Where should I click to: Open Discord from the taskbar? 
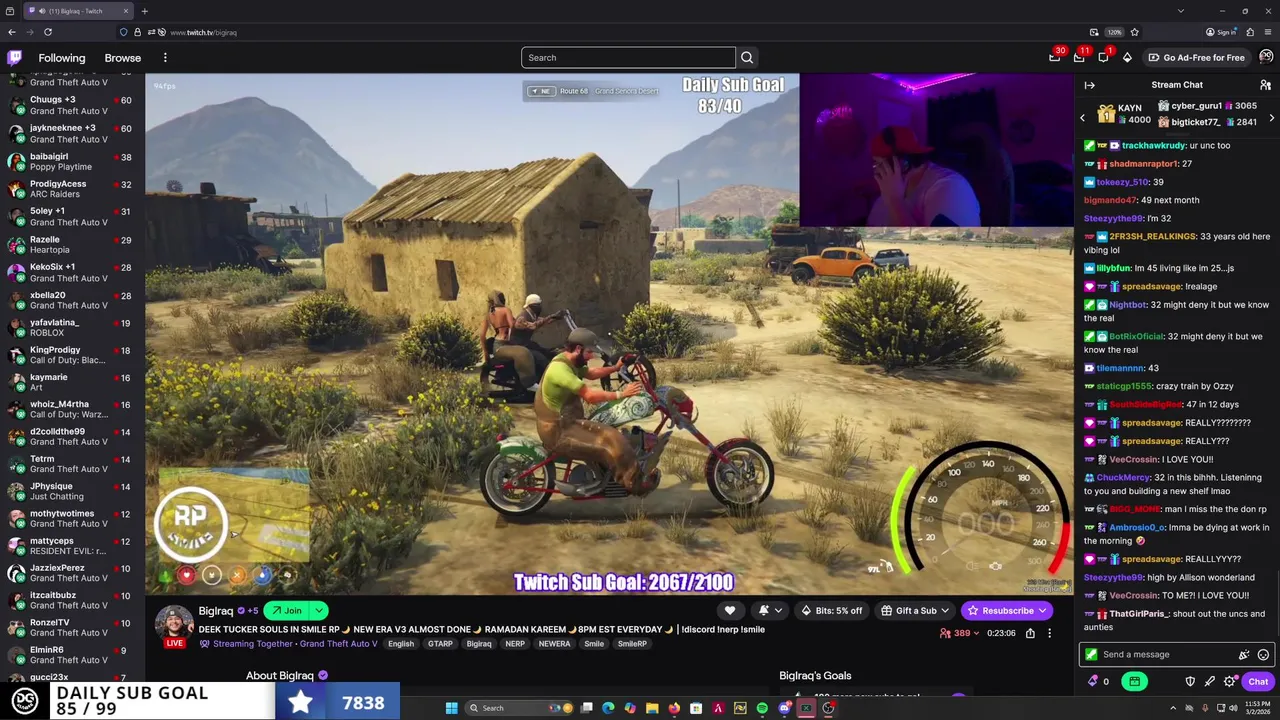tap(784, 708)
